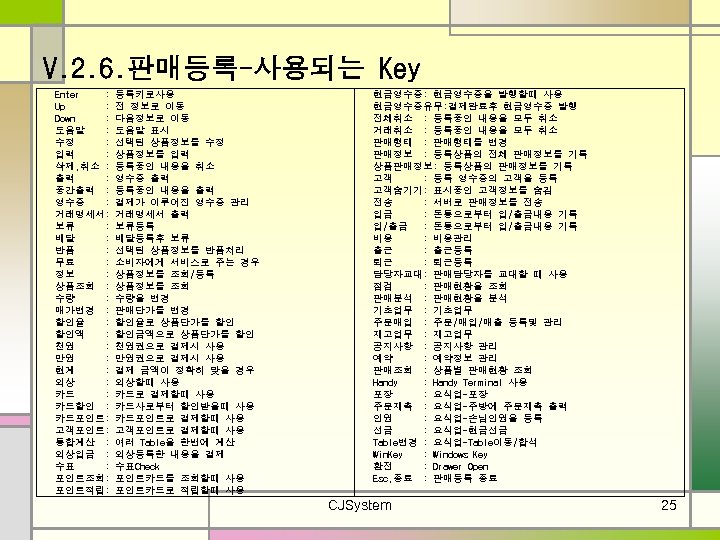Click '등록상품의 전체 판매정보를 기록'
The width and height of the screenshot is (720, 540).
click(x=510, y=154)
